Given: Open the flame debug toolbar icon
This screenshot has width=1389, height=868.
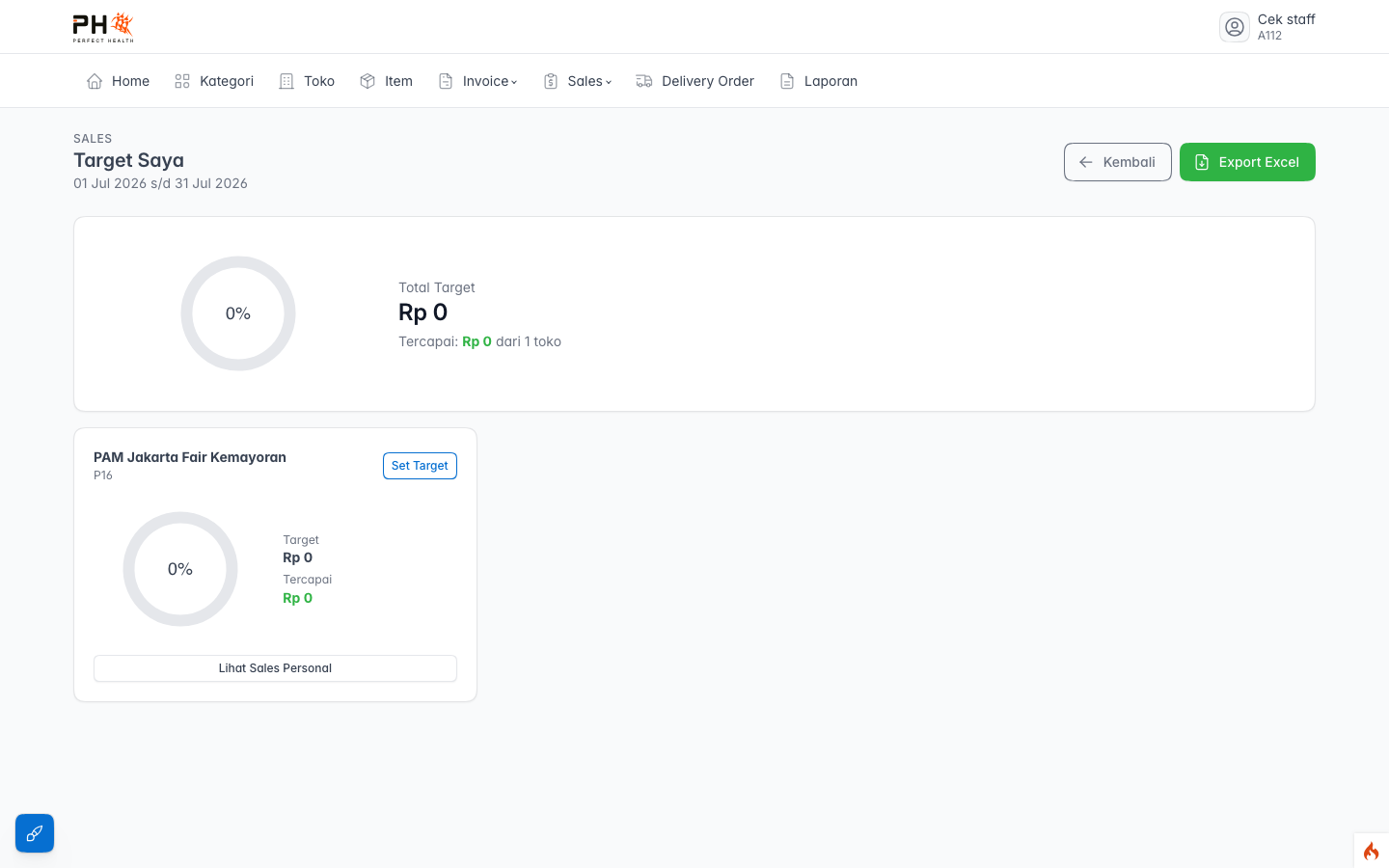Looking at the screenshot, I should [x=1372, y=851].
